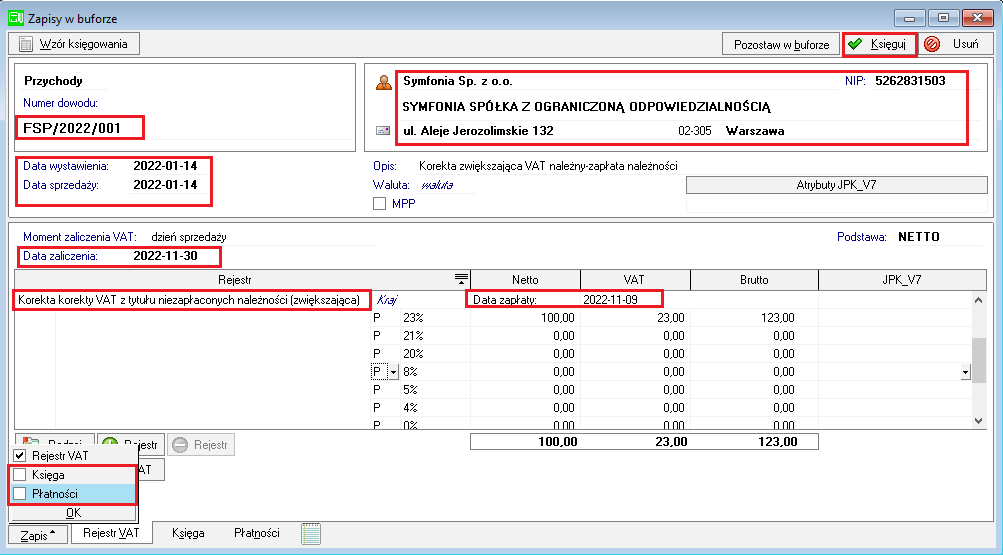Check the Księga box in the popup
Viewport: 1003px width, 555px height.
(20, 474)
